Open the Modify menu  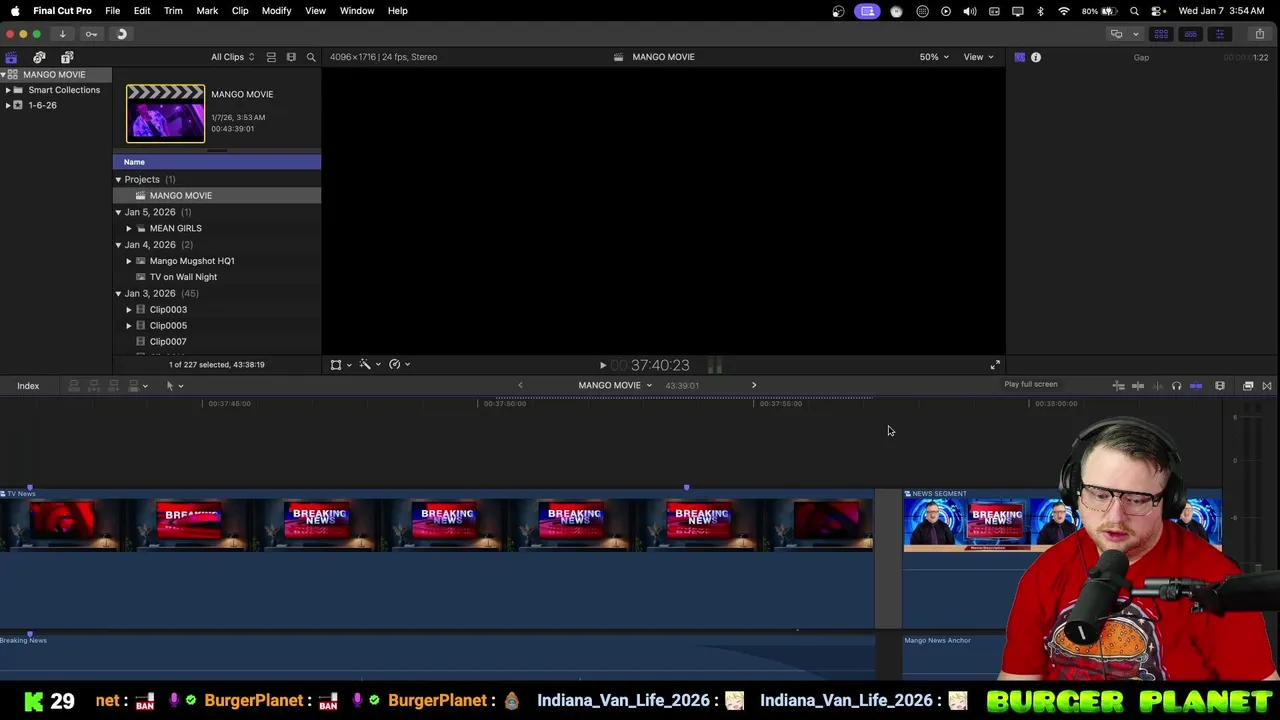click(276, 11)
